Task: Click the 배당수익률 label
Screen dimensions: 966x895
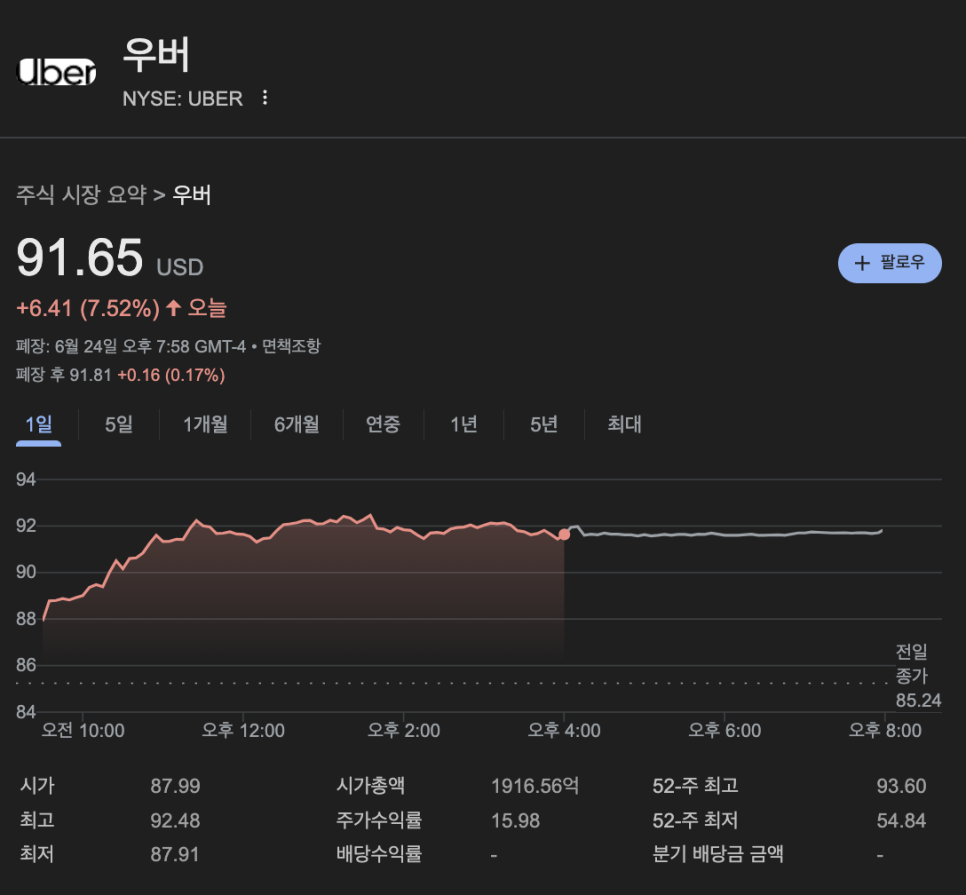Action: pyautogui.click(x=379, y=854)
